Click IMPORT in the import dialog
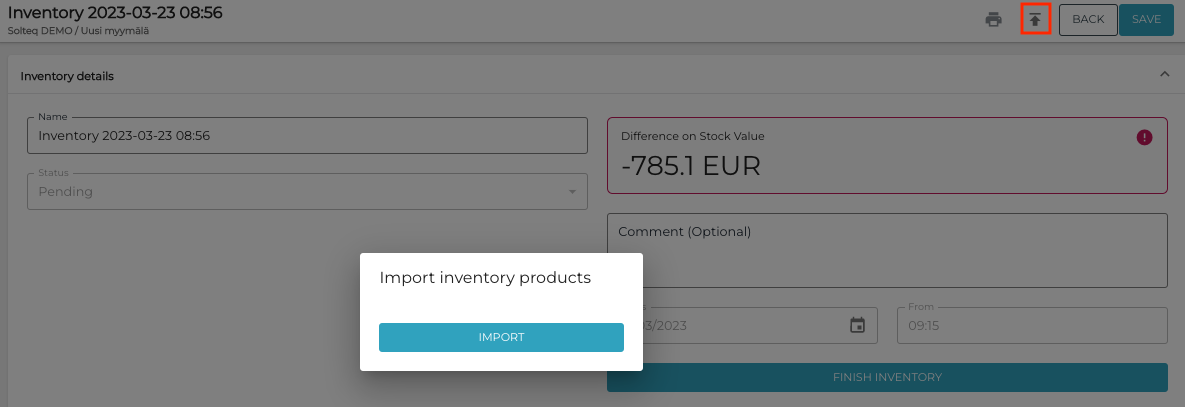1185x407 pixels. pos(501,337)
